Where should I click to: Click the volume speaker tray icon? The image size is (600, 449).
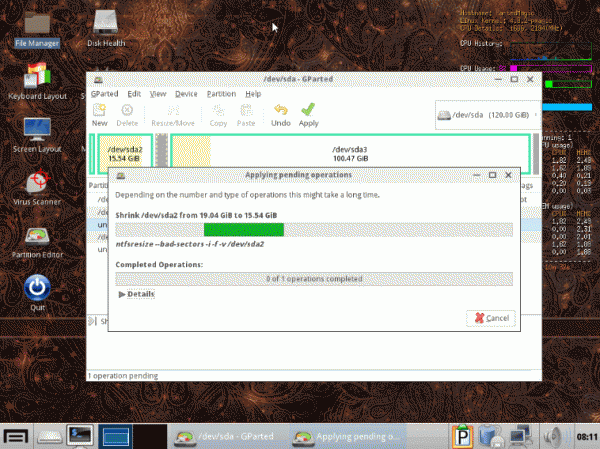point(550,436)
